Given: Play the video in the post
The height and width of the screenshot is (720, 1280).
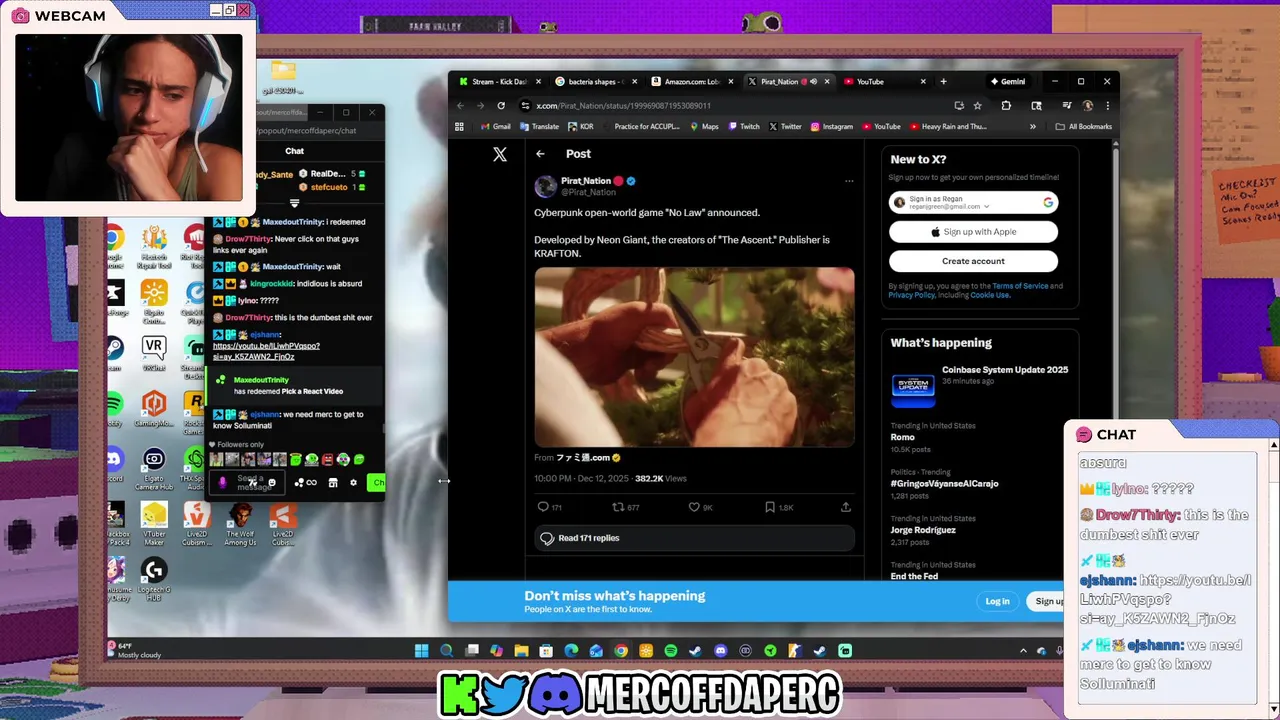Looking at the screenshot, I should point(694,357).
